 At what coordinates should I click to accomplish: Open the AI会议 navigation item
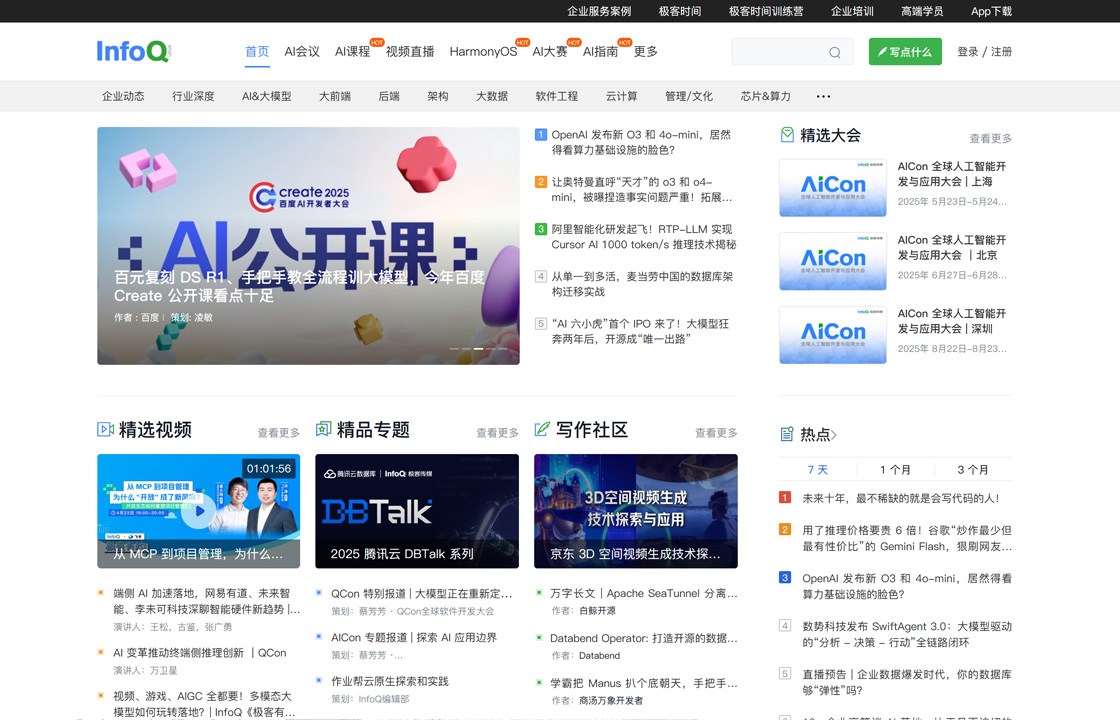point(302,51)
